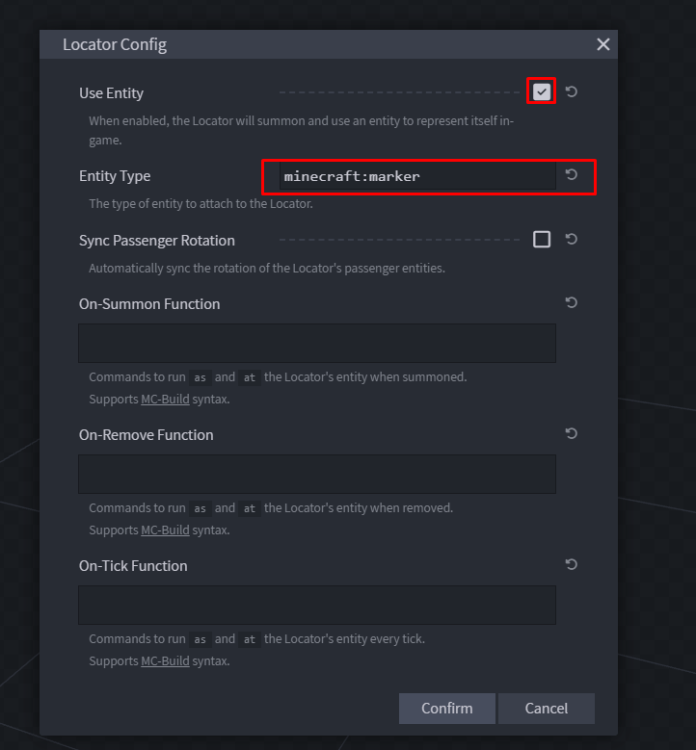Screen dimensions: 696x750
Task: Open MC-Build link under On-Summon Function
Action: point(165,399)
